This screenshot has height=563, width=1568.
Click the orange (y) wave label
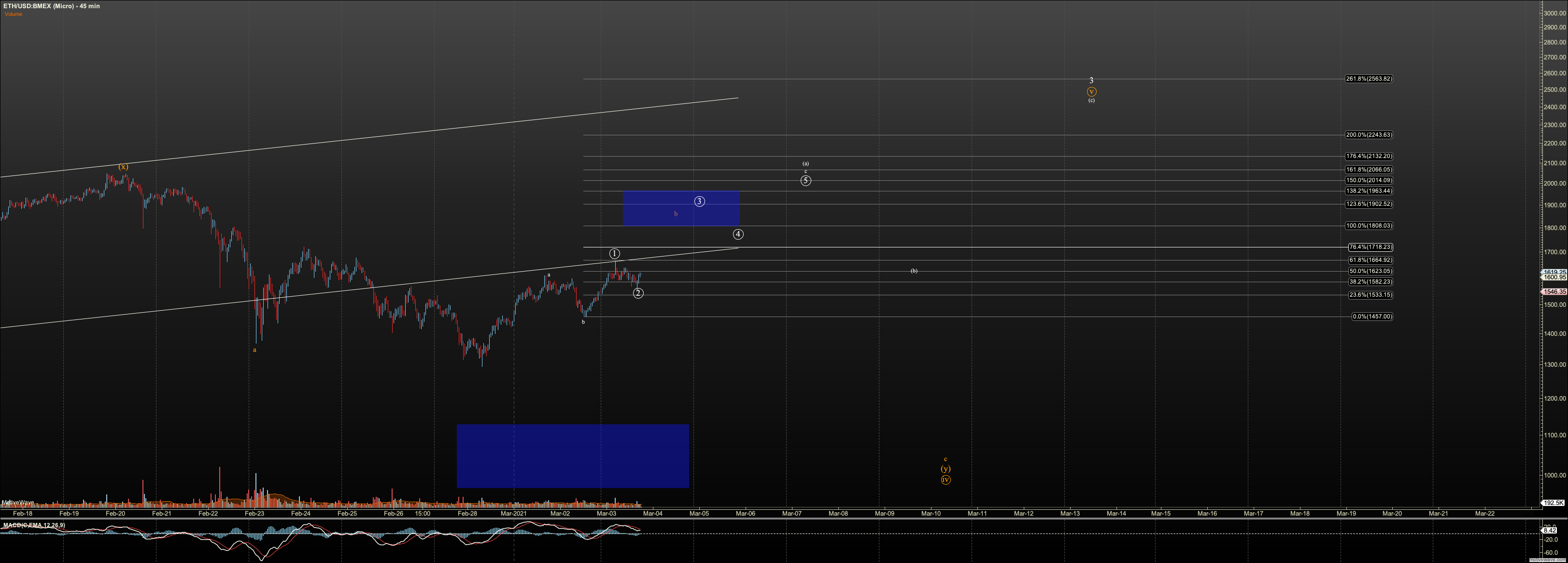(946, 469)
